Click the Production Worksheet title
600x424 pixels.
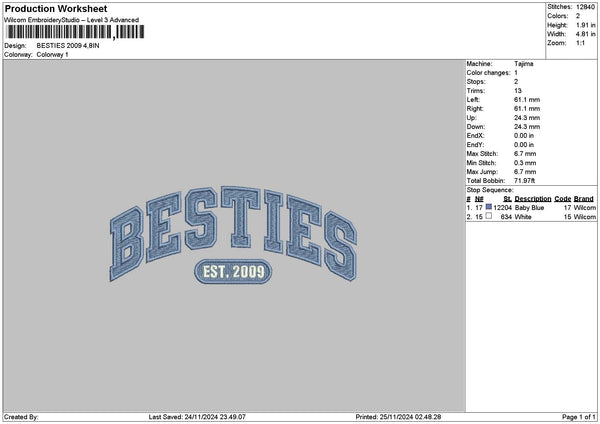click(x=56, y=8)
